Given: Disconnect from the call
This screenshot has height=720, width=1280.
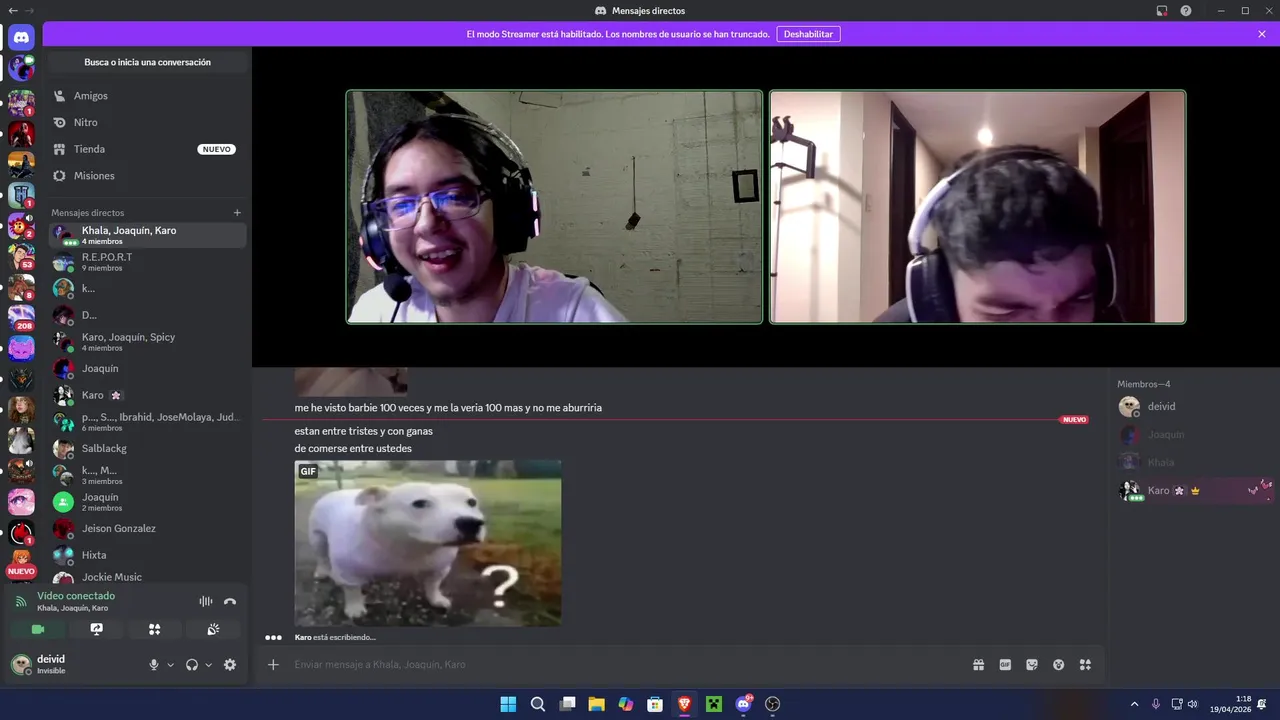Looking at the screenshot, I should click(x=230, y=601).
